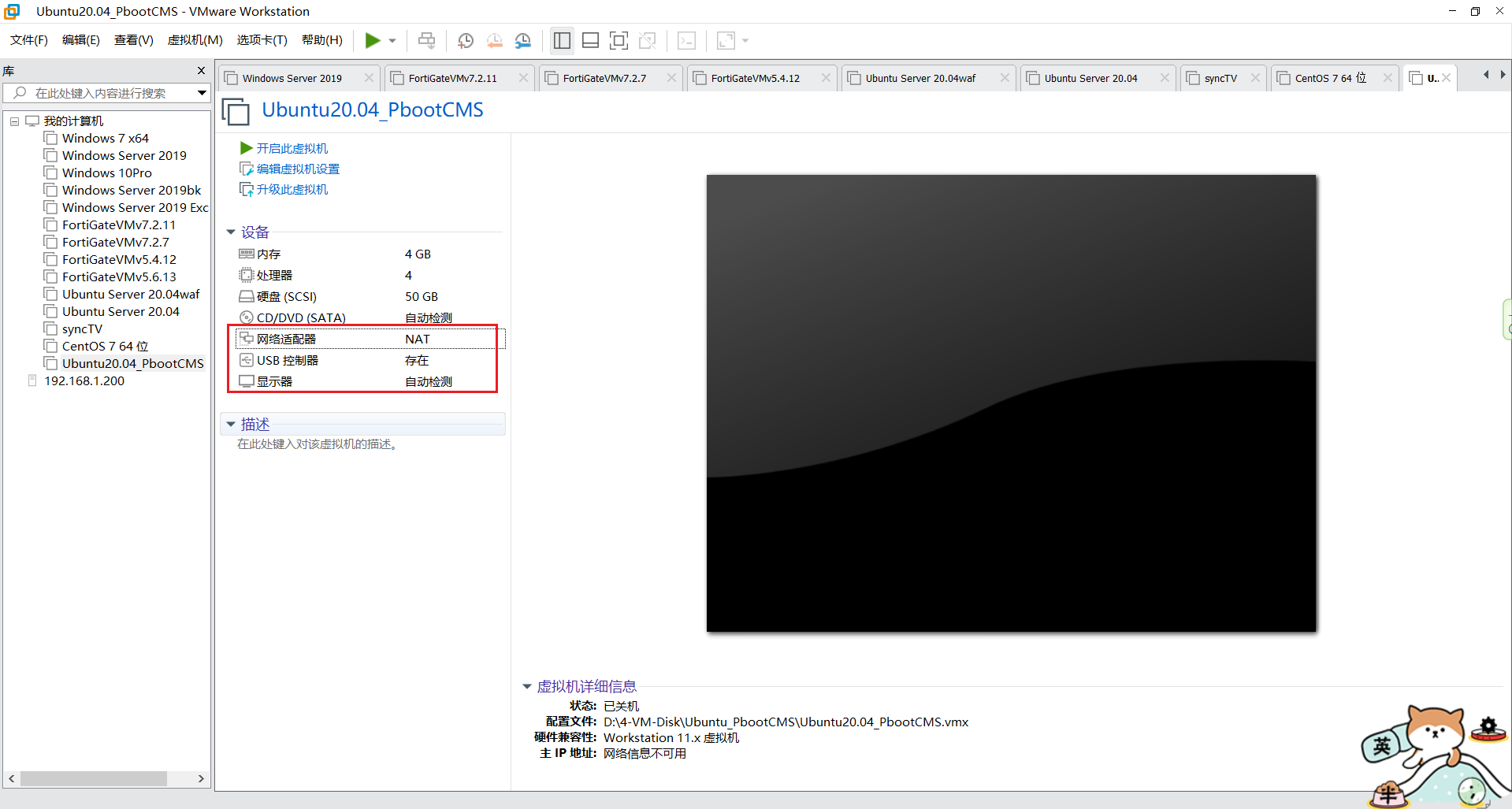
Task: Click the green power-on play toolbar button
Action: click(x=373, y=40)
